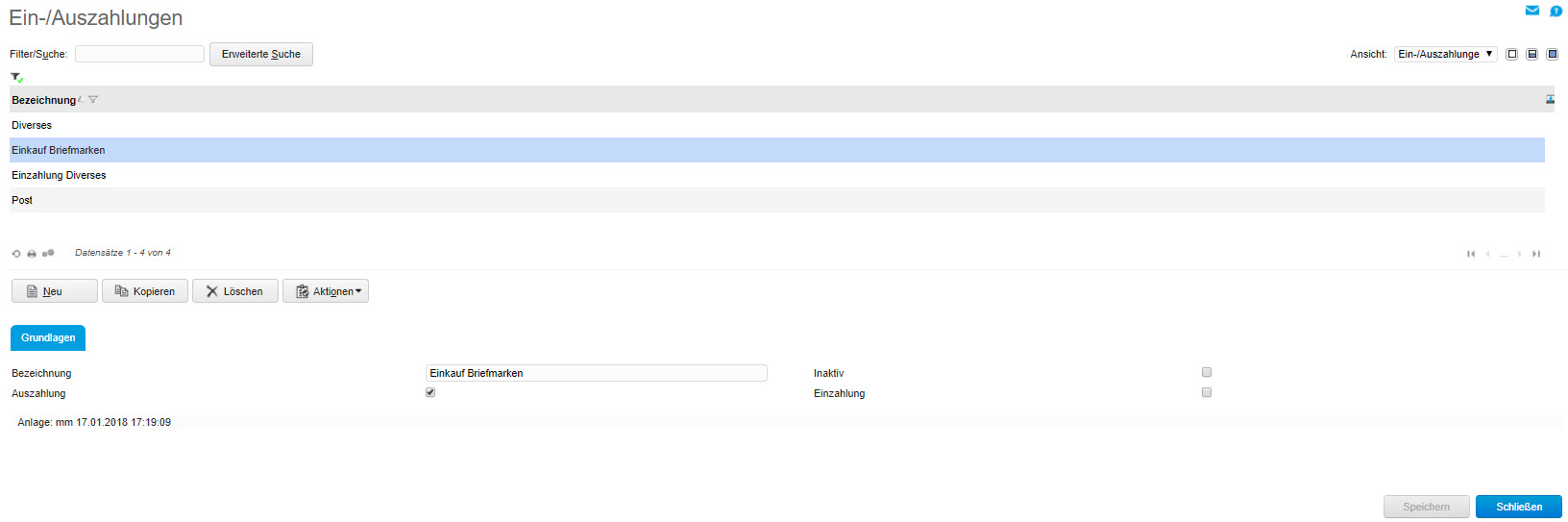Open the mail envelope icon
Image resolution: width=1568 pixels, height=522 pixels.
click(x=1532, y=11)
